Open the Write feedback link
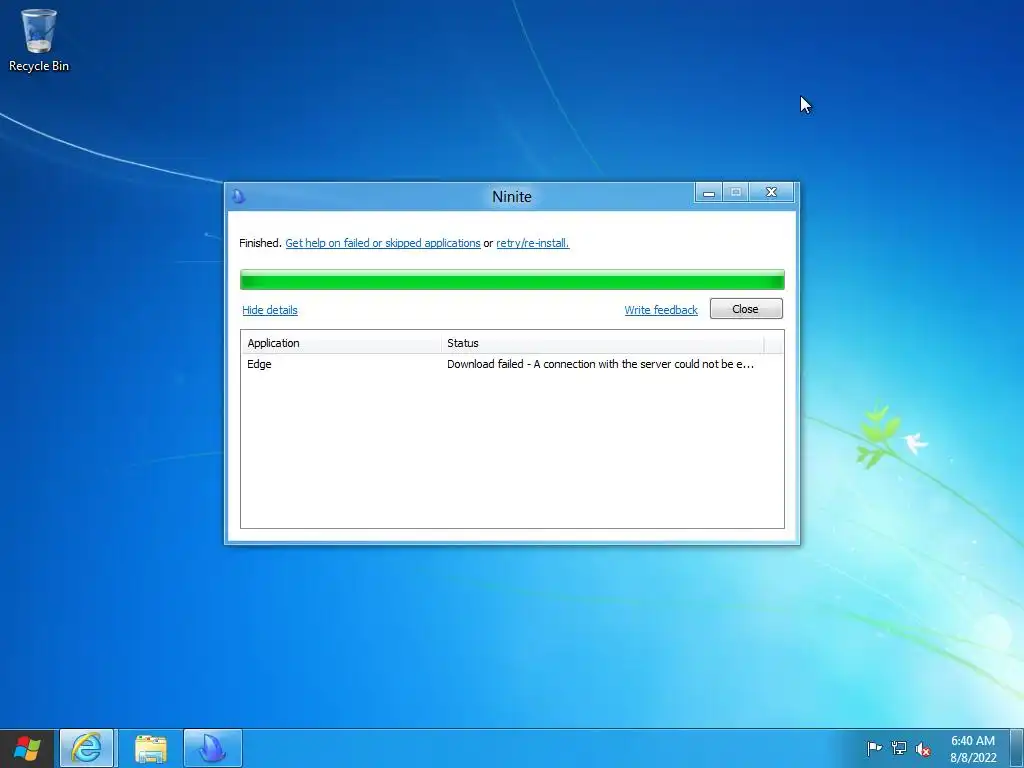Image resolution: width=1024 pixels, height=768 pixels. (661, 310)
